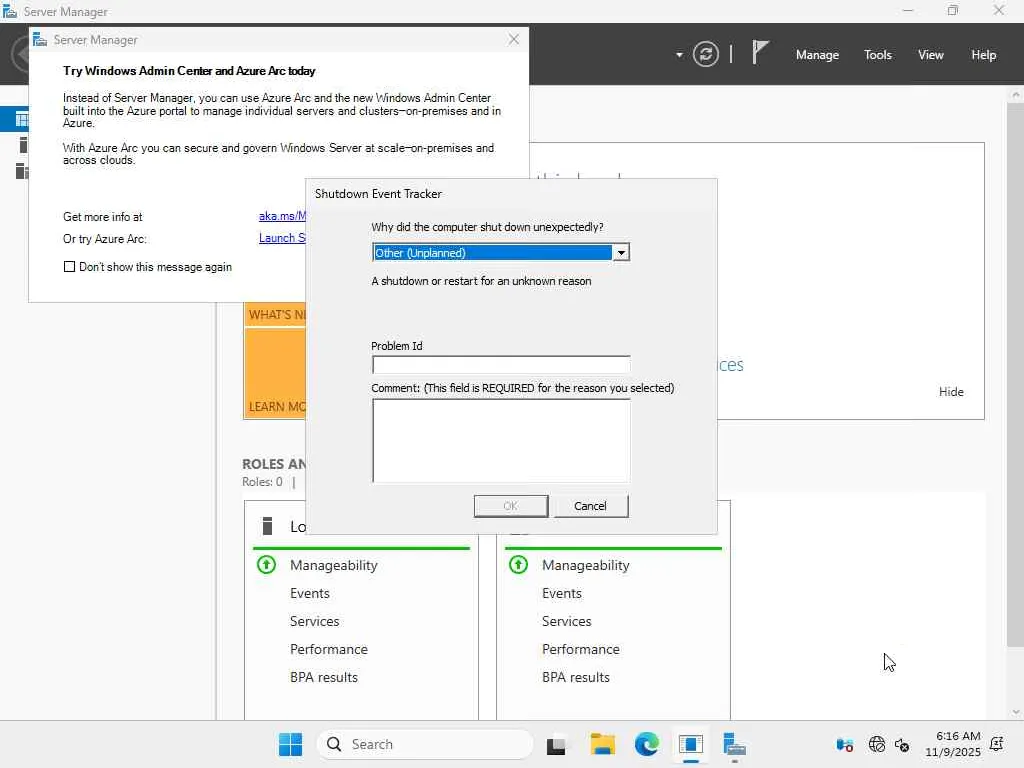
Task: Click the scroll-down arrow of the dashboard
Action: [x=1016, y=712]
